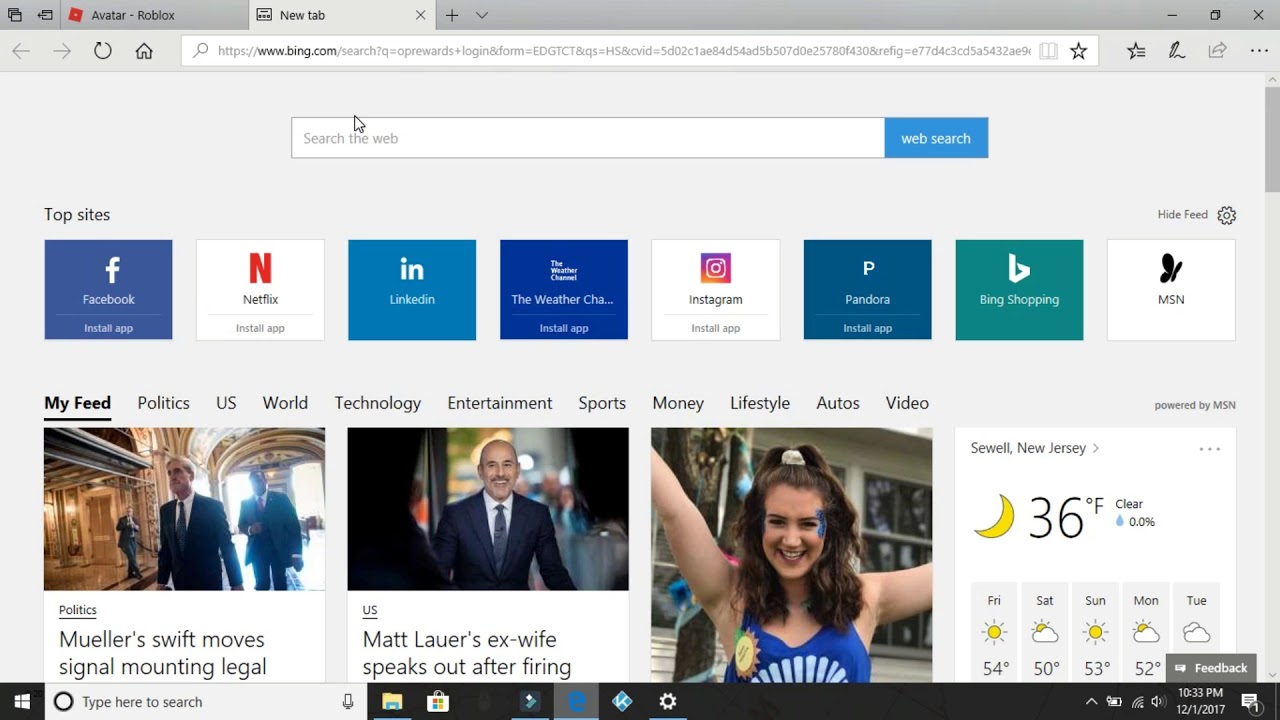Open the Hub favorites list icon

1136,51
